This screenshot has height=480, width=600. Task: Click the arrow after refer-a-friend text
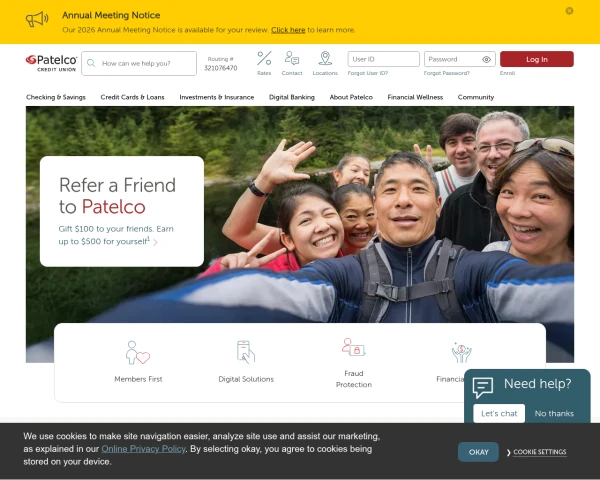[155, 242]
